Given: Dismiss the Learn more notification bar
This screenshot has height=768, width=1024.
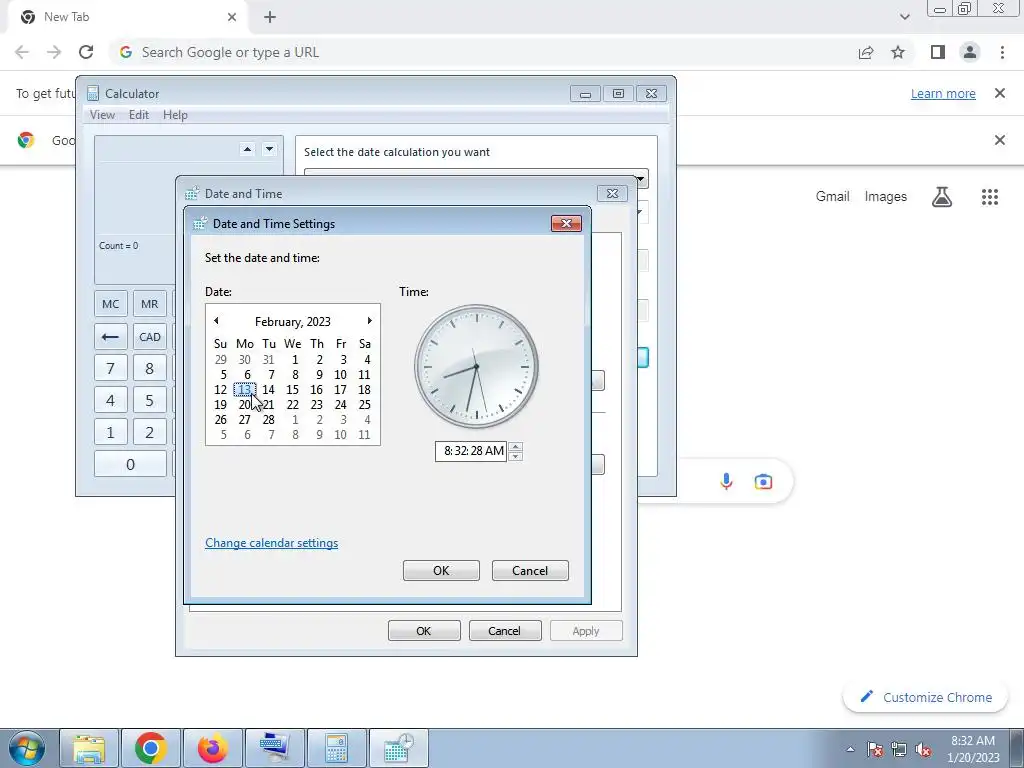Looking at the screenshot, I should point(1000,93).
